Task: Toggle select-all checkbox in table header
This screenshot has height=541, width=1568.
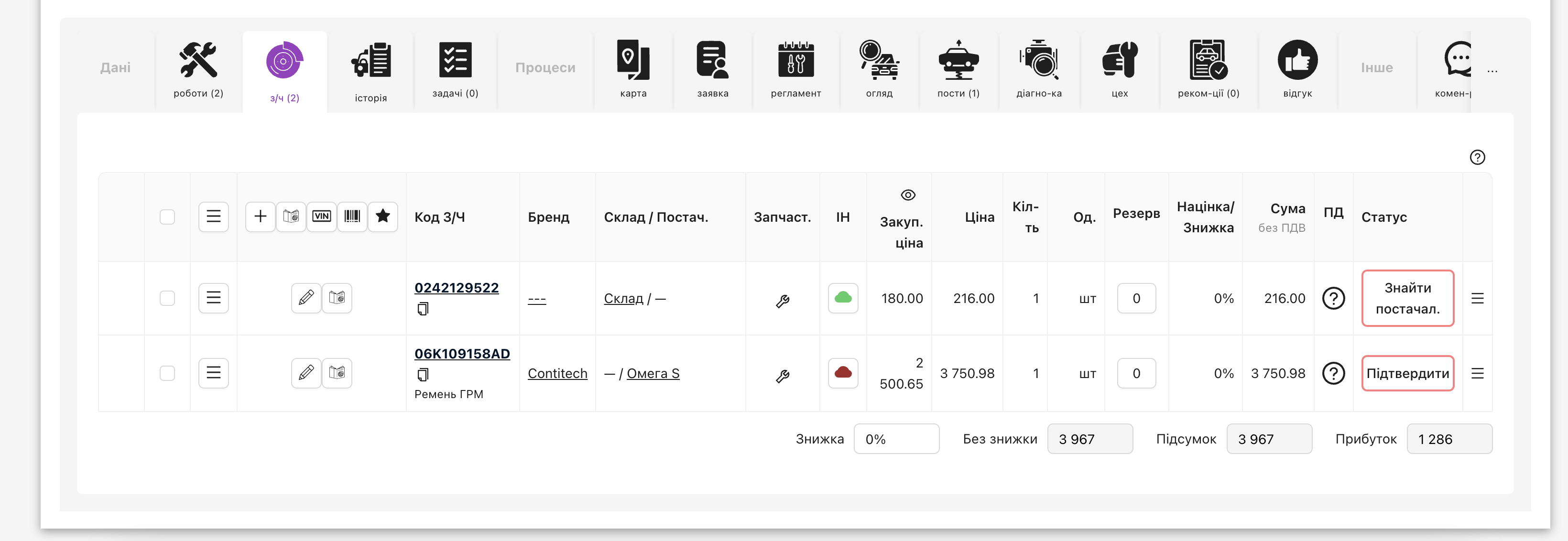Action: click(167, 217)
